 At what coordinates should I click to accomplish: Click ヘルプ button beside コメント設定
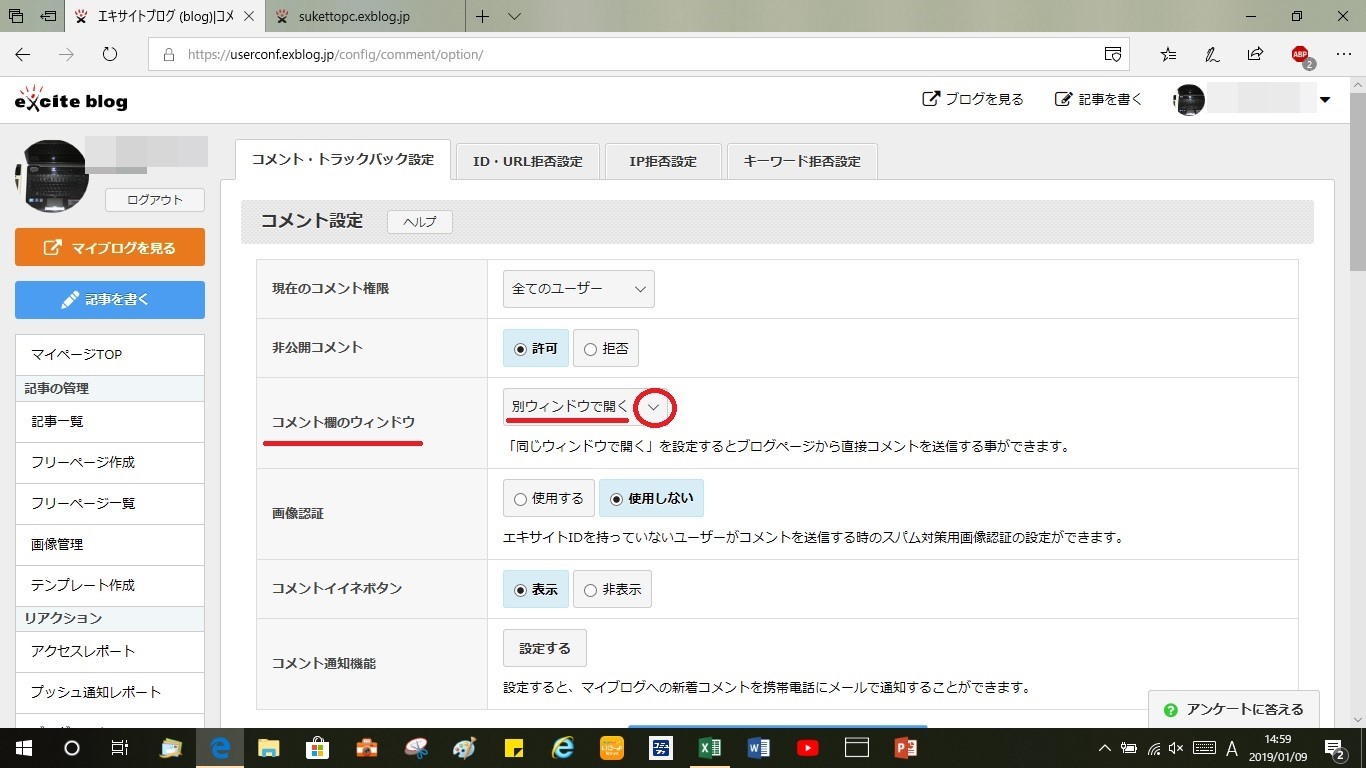pos(420,222)
